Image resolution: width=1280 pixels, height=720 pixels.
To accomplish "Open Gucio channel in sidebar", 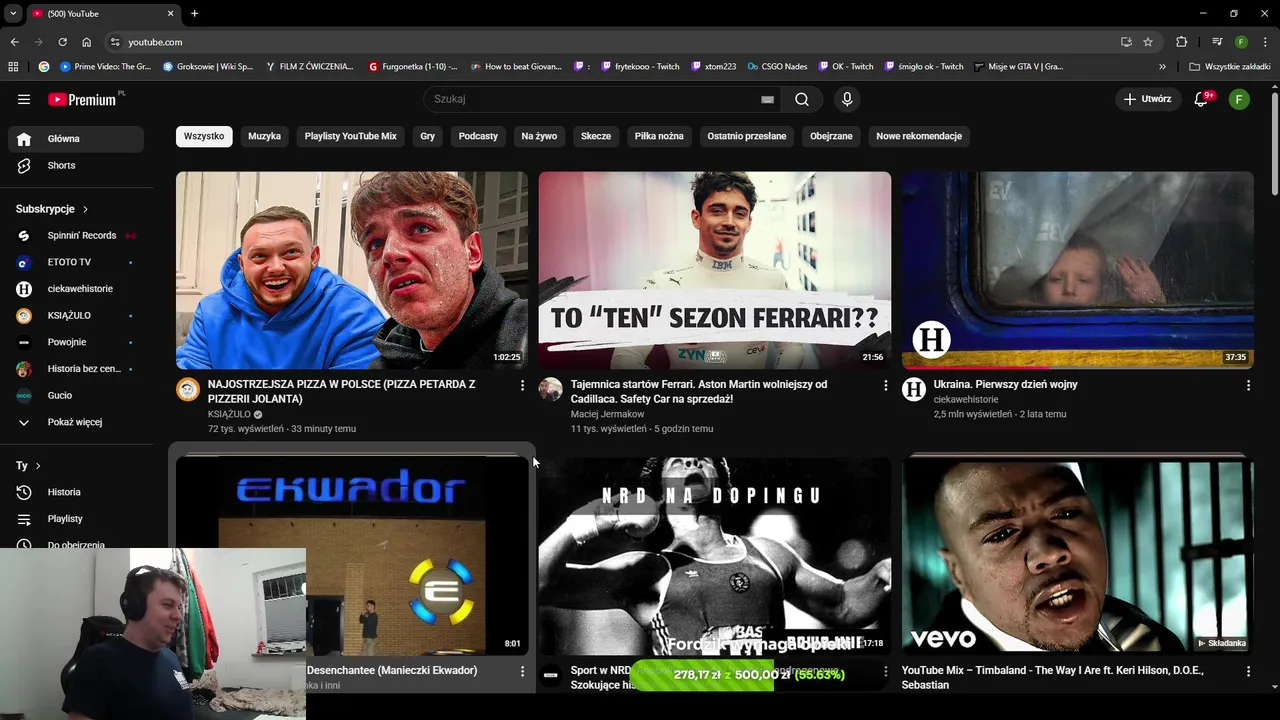I will 76,395.
